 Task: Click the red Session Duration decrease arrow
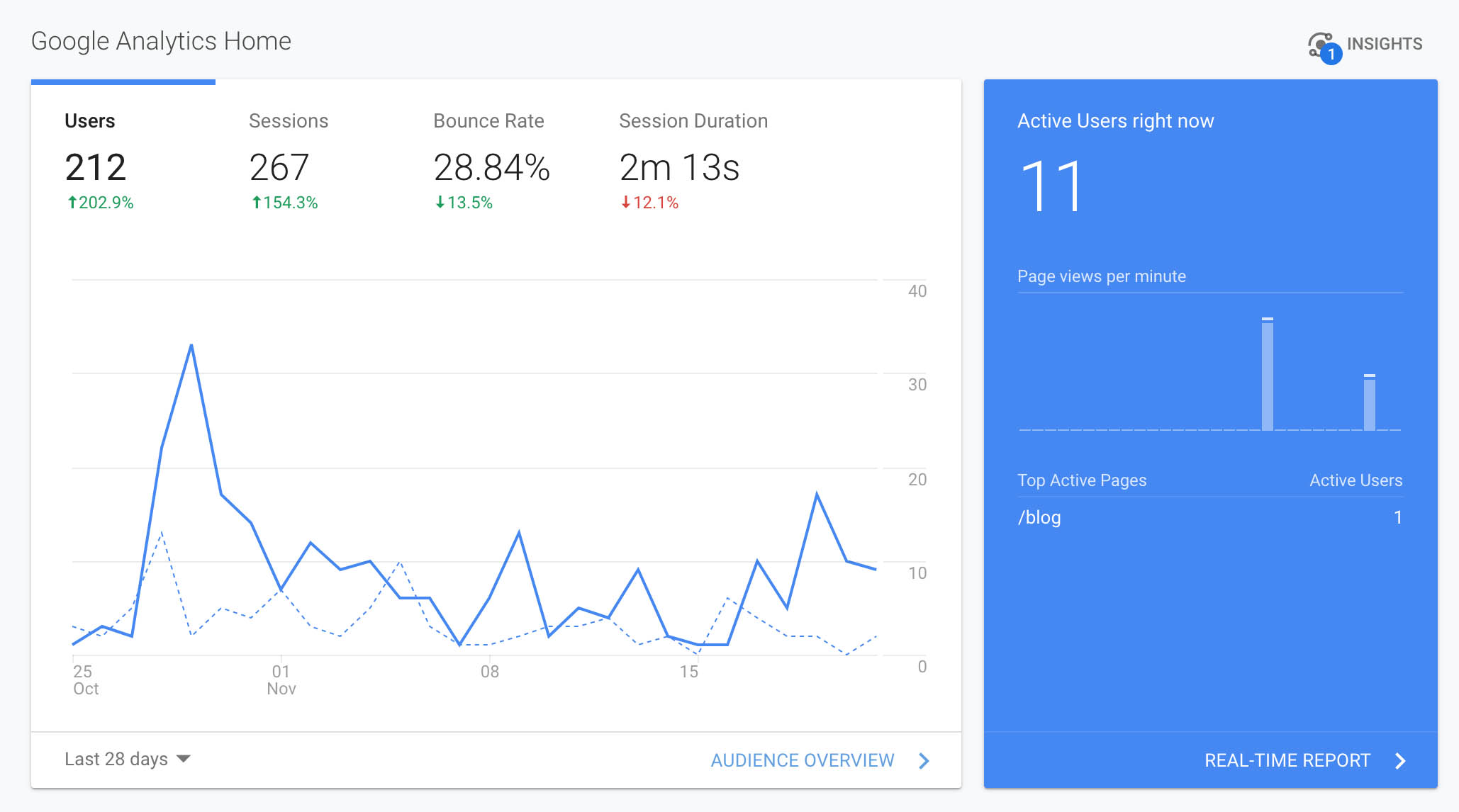coord(625,203)
